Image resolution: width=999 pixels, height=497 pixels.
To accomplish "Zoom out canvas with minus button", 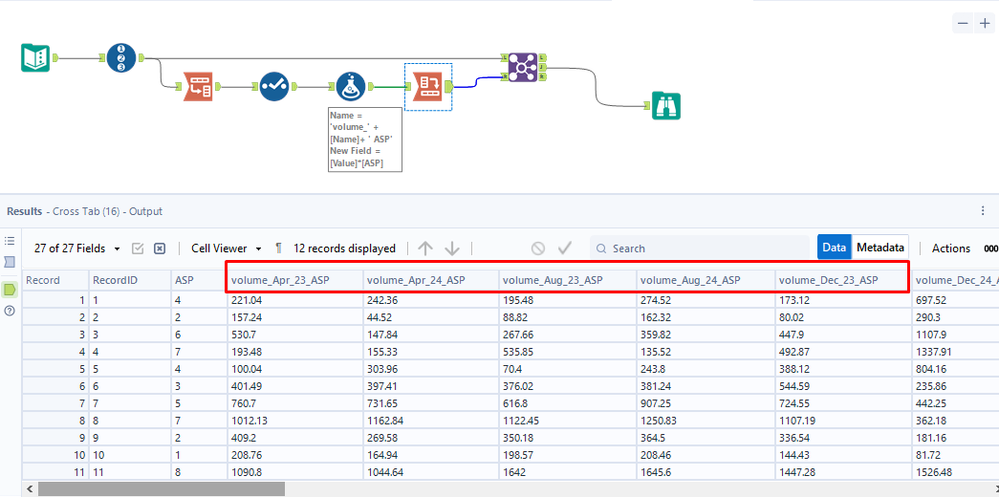I will click(x=963, y=24).
